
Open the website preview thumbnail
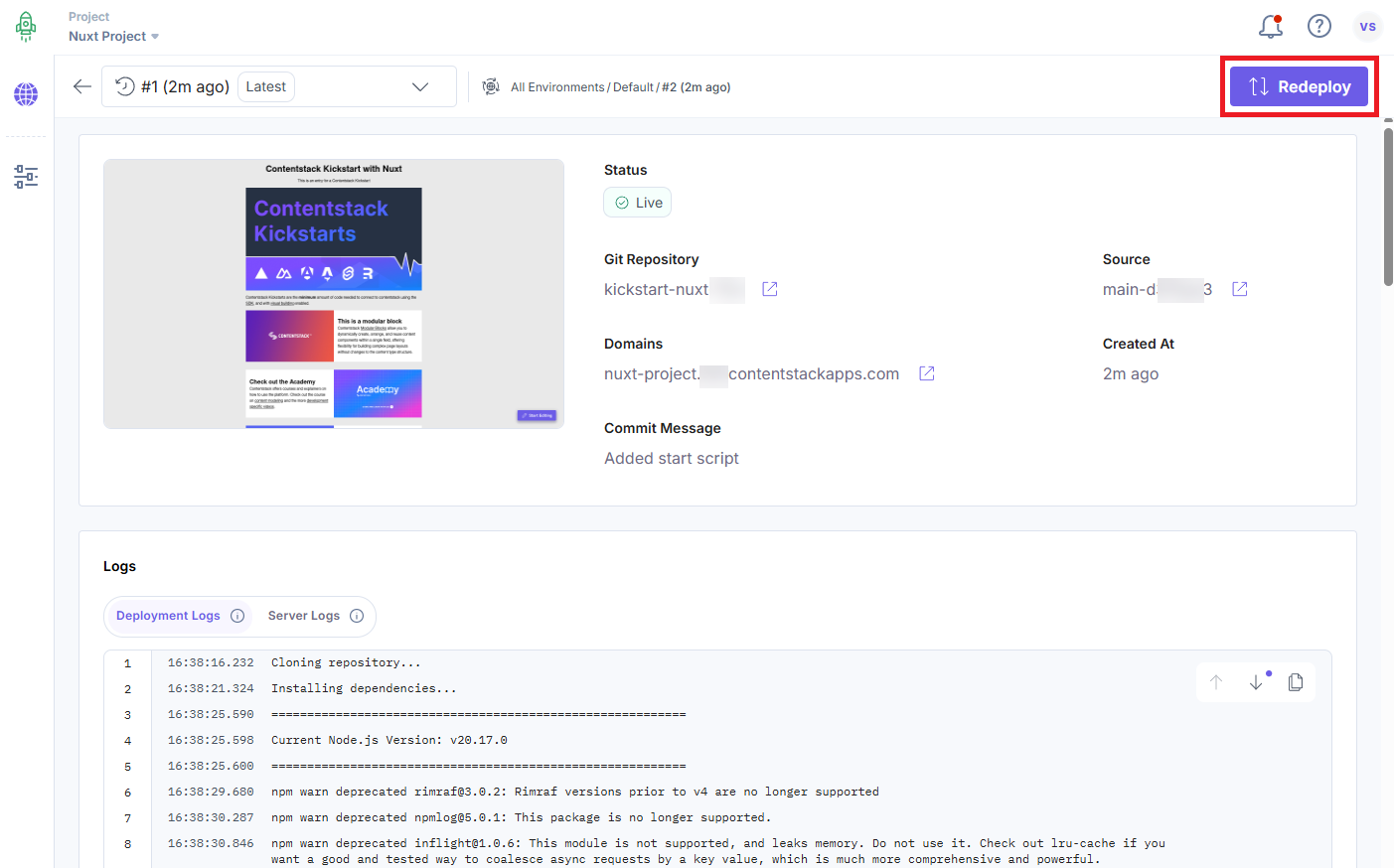tap(334, 294)
